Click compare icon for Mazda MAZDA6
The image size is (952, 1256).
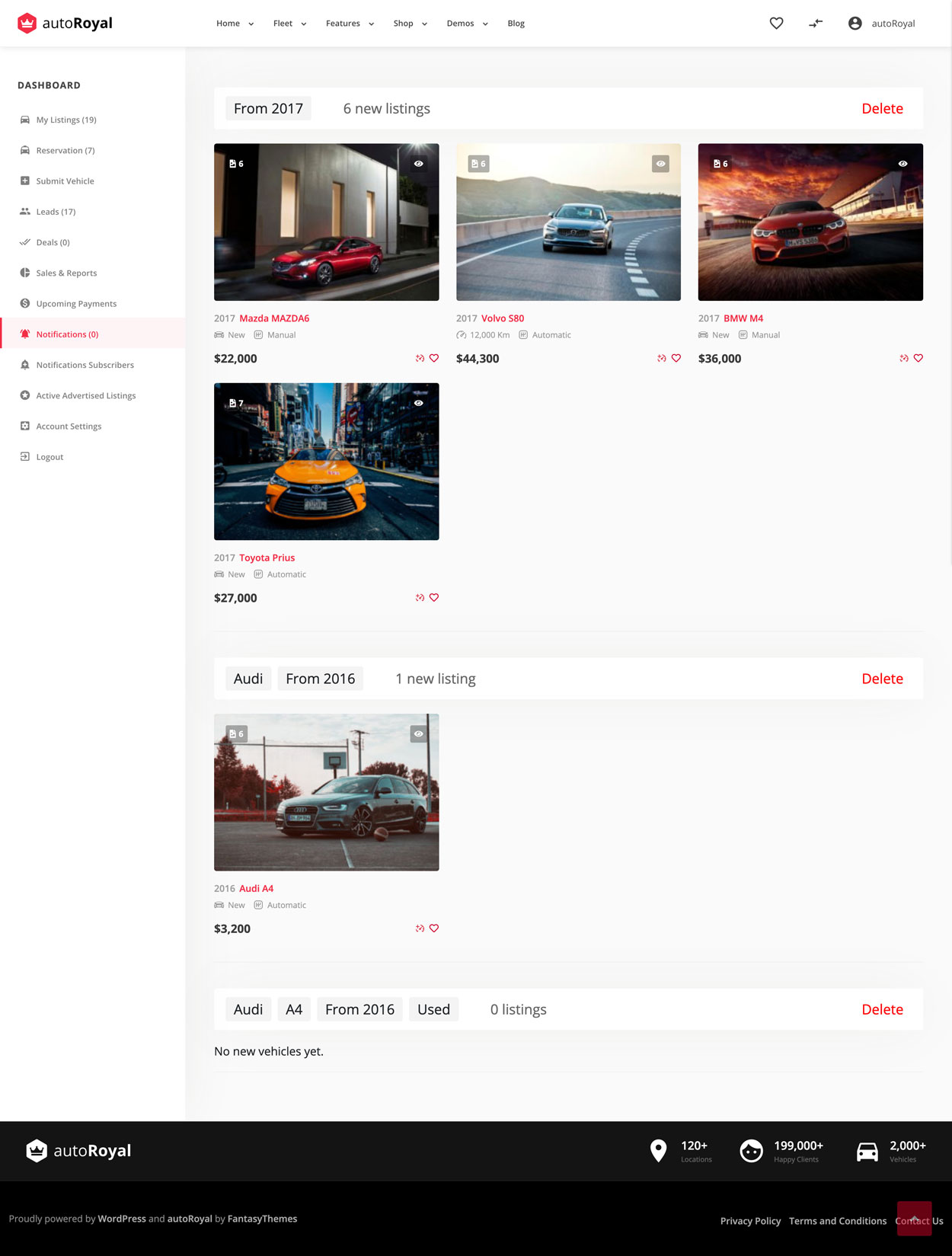(x=420, y=358)
